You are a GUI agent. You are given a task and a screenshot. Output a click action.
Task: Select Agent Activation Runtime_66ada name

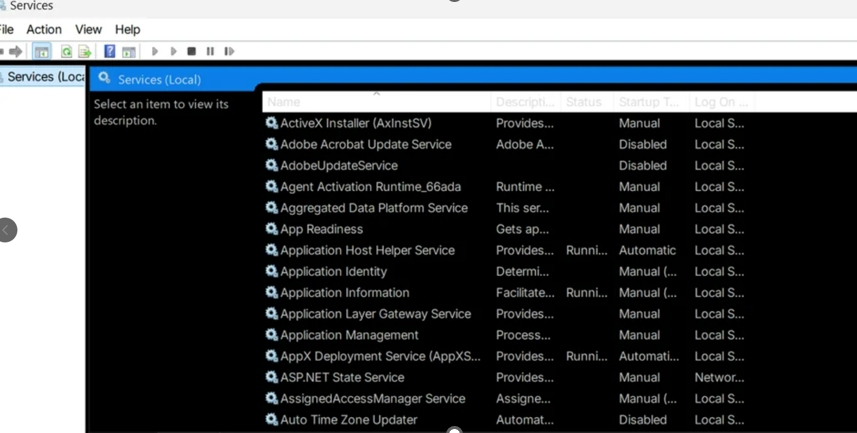pyautogui.click(x=371, y=186)
